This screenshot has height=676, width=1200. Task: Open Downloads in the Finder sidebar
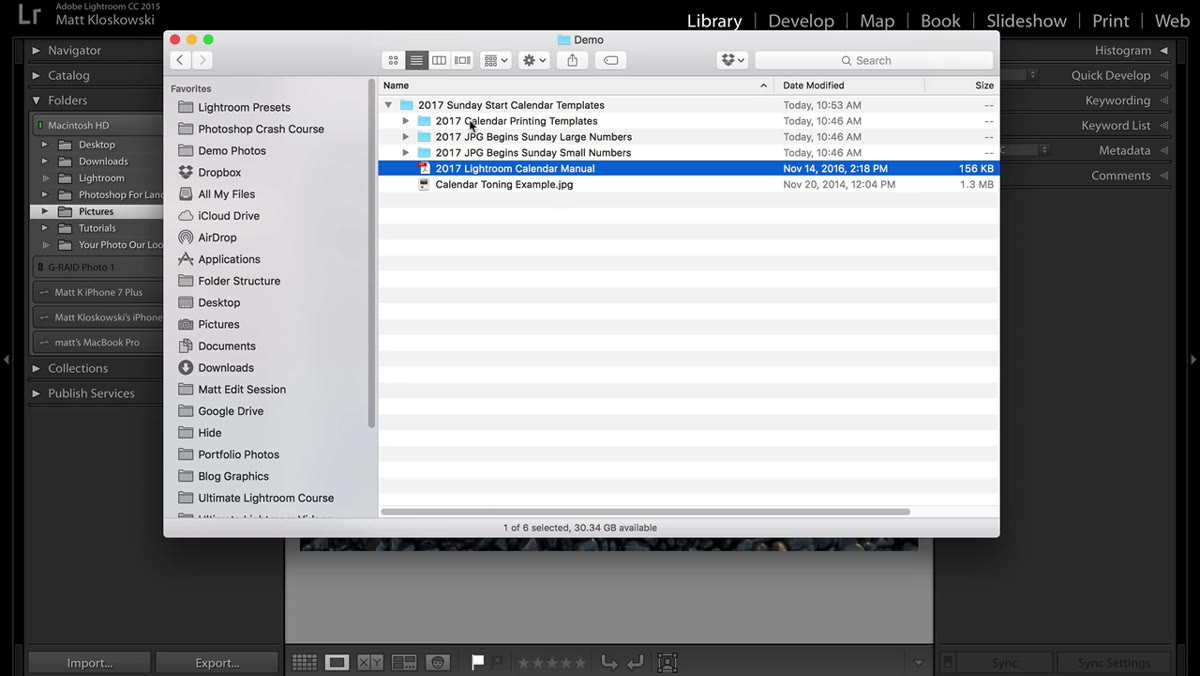[x=225, y=368]
